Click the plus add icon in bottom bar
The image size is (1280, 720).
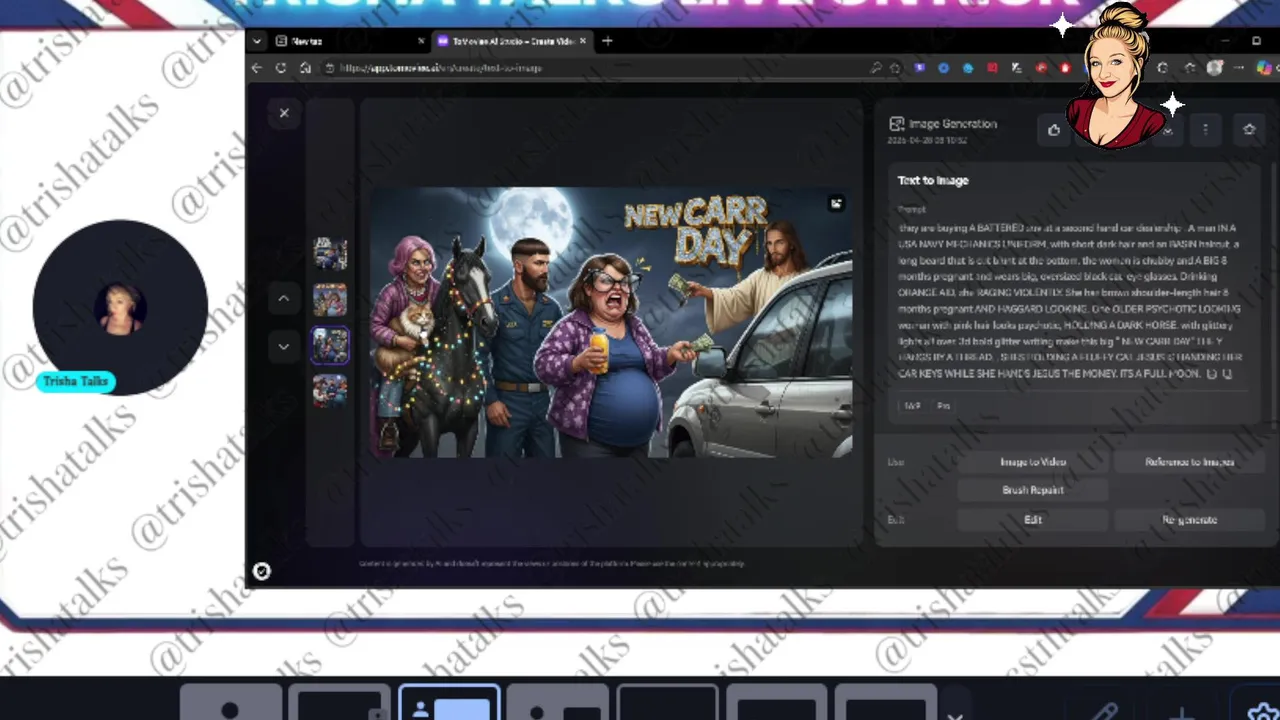tap(1182, 712)
